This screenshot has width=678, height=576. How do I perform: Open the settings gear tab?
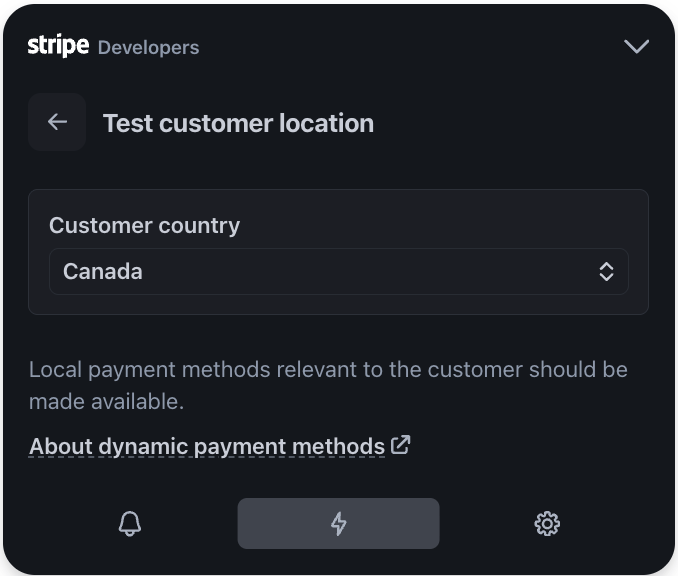tap(547, 523)
